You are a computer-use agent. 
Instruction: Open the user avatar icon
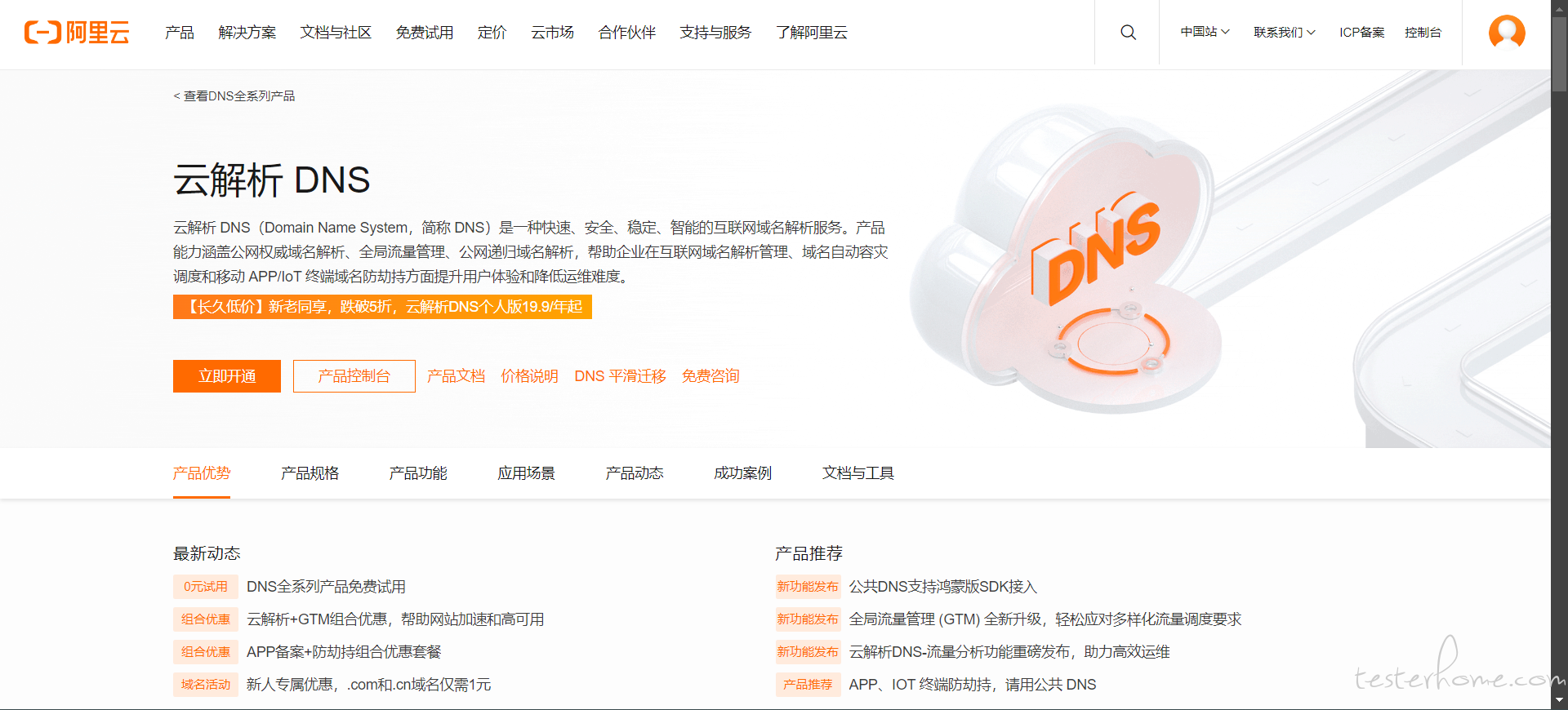pyautogui.click(x=1507, y=33)
